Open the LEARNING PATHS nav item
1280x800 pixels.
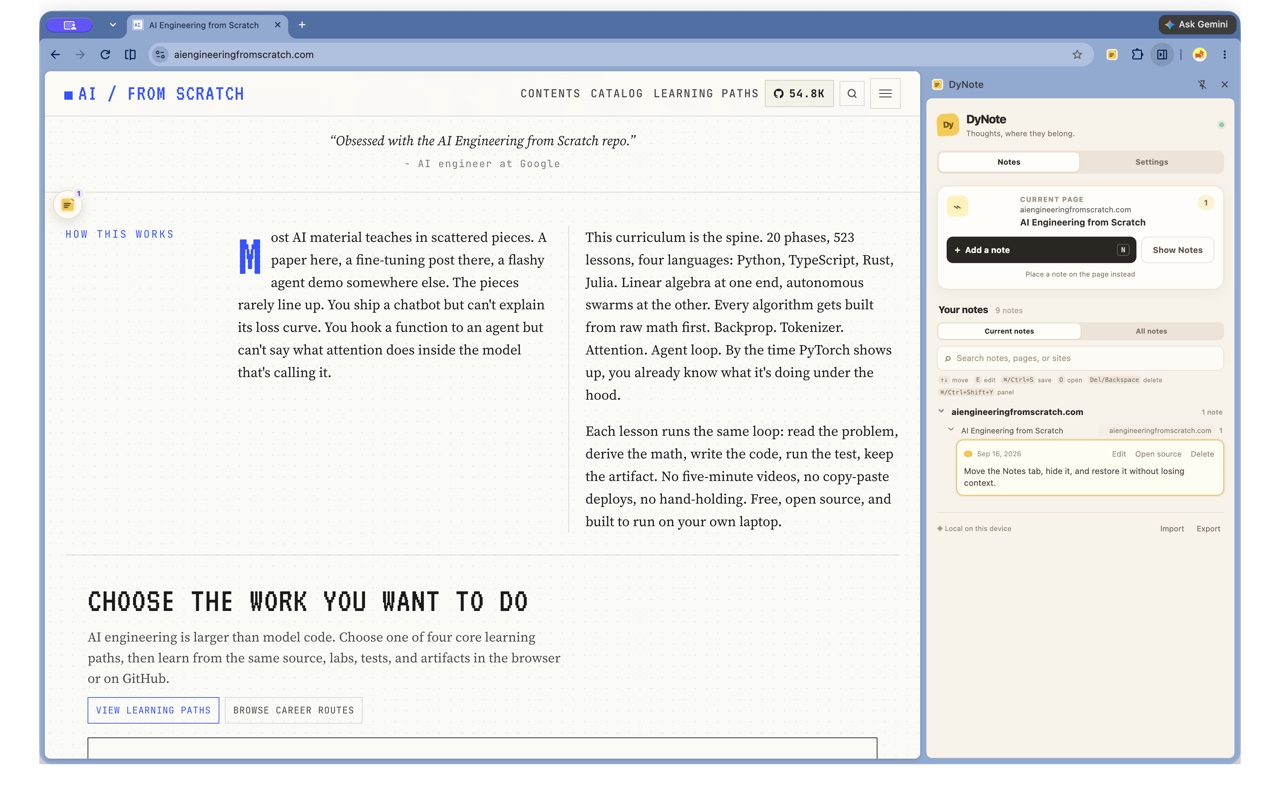tap(706, 94)
